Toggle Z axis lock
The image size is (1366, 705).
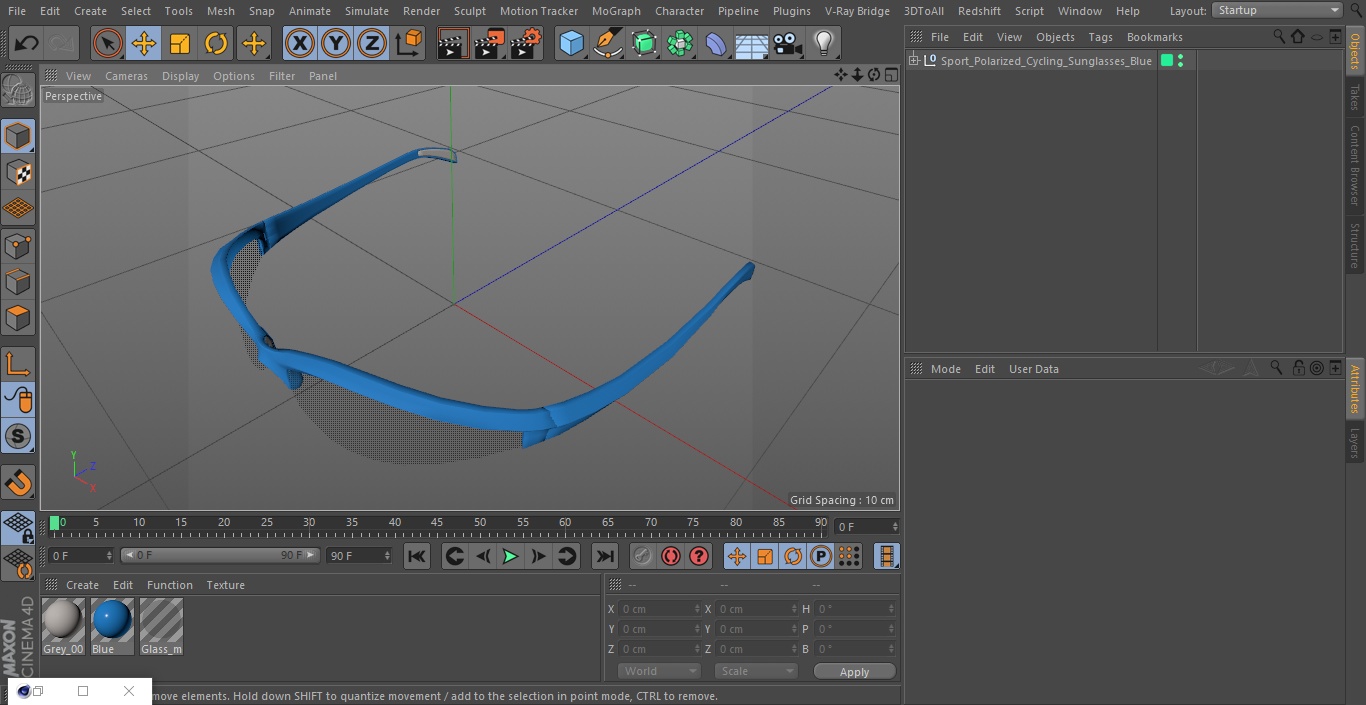tap(372, 44)
